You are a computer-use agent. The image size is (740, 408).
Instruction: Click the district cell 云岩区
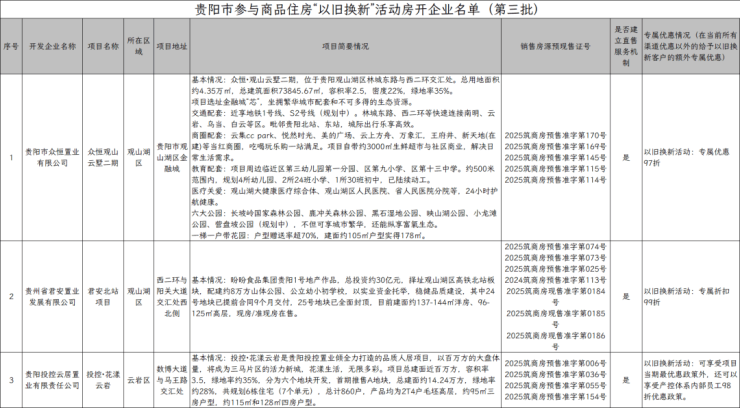coord(139,380)
